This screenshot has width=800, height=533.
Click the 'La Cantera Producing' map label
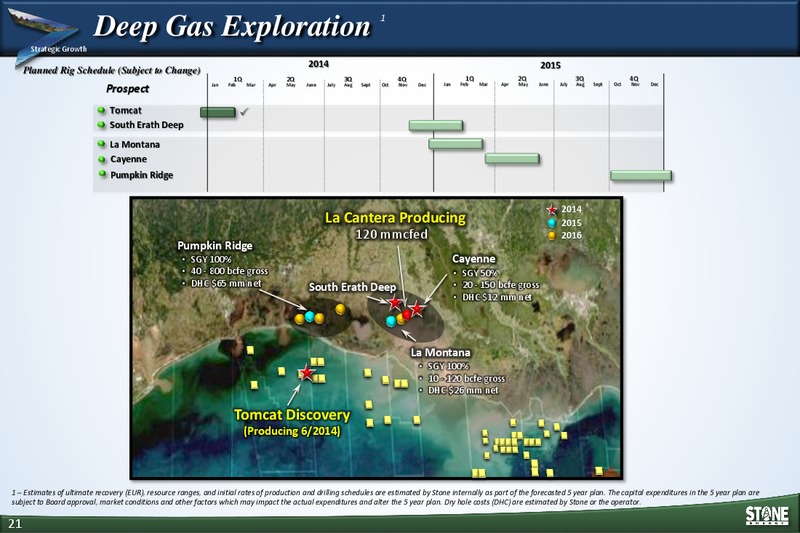point(395,218)
